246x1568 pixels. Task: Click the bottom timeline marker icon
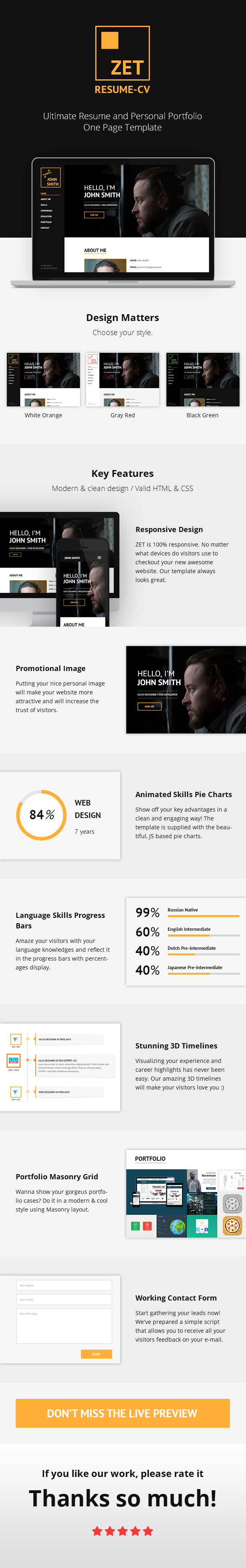(16, 1092)
